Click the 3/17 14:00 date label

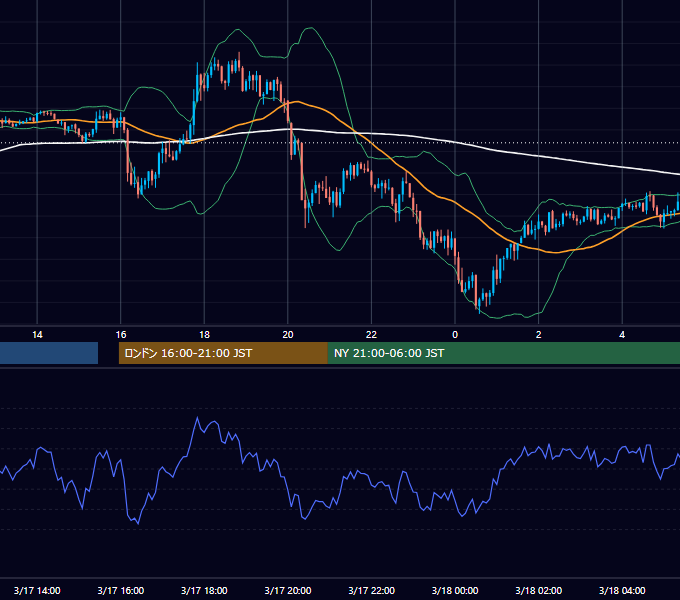click(x=37, y=590)
